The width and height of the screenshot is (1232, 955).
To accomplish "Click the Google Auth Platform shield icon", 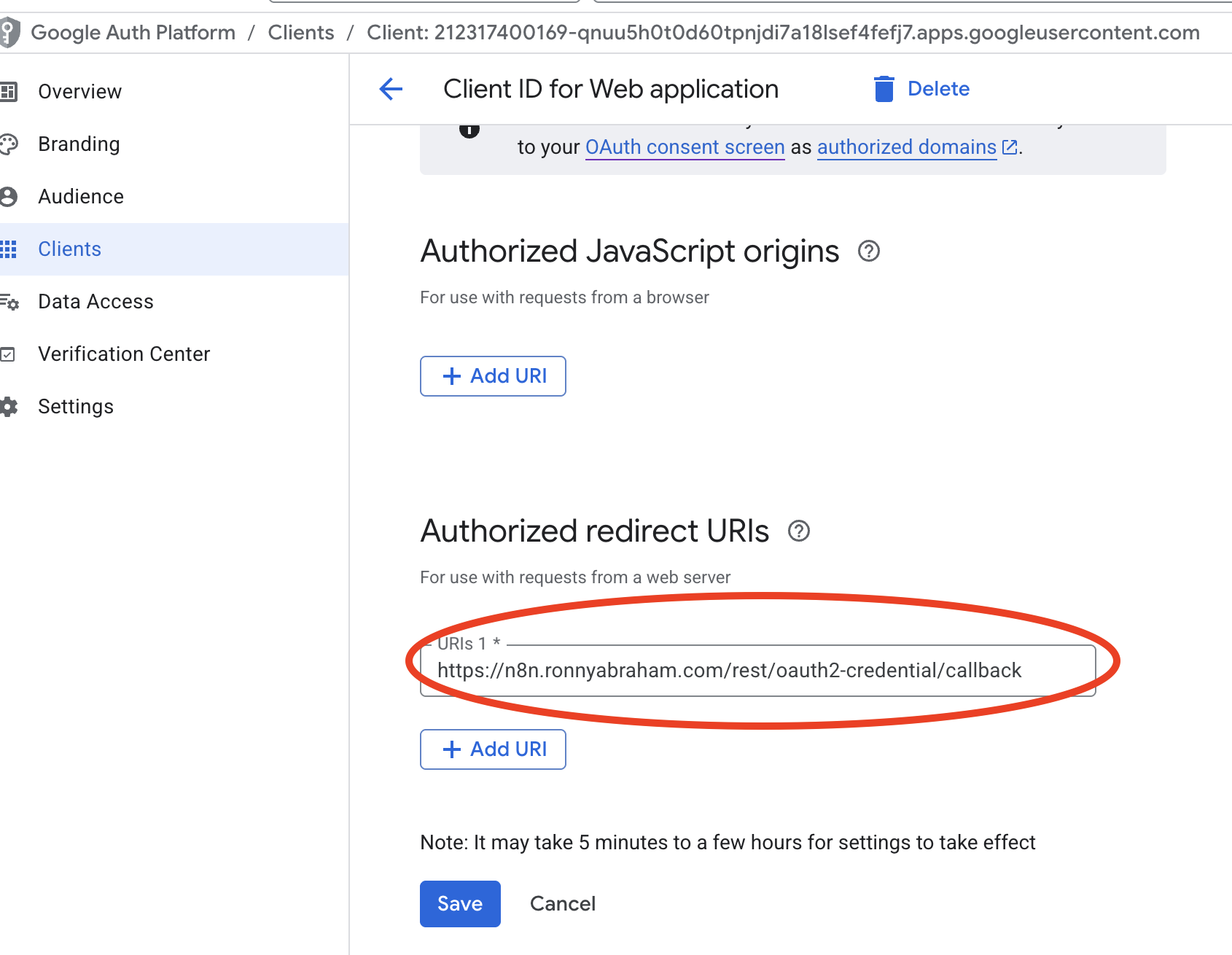I will [9, 33].
